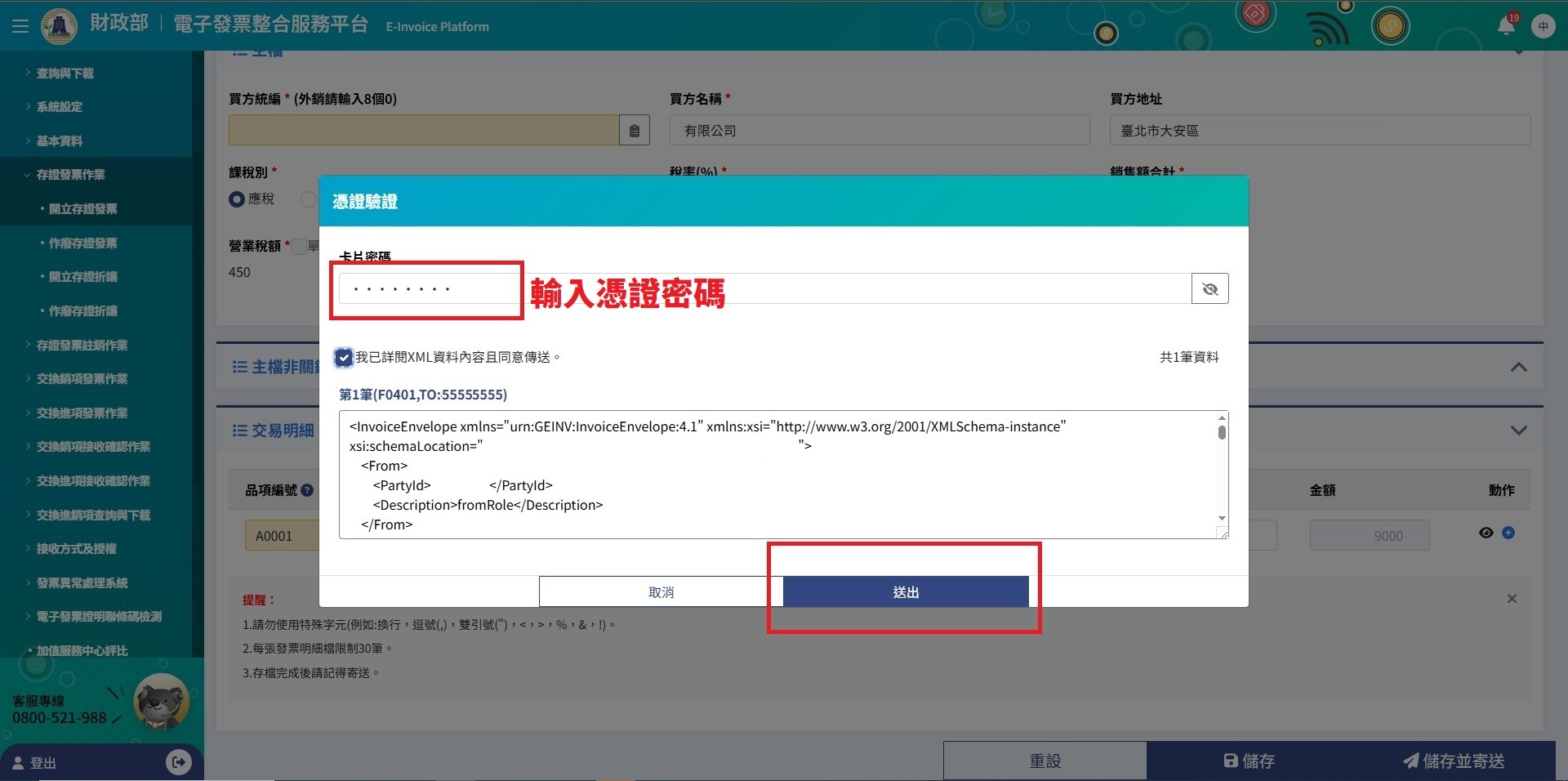
Task: Click the 金額 field showing 9000
Action: click(x=1370, y=536)
